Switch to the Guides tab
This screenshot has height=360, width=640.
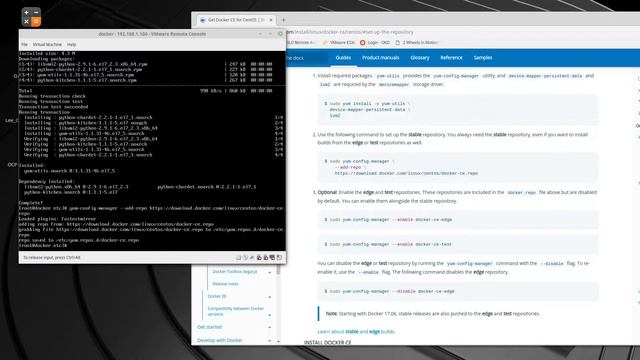click(343, 58)
